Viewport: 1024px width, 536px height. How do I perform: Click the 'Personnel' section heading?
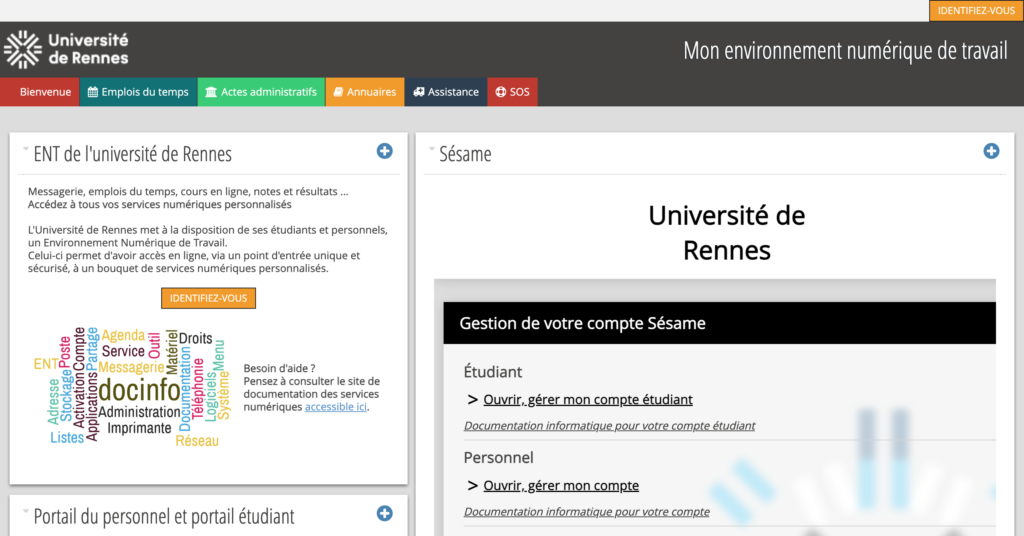(x=498, y=458)
